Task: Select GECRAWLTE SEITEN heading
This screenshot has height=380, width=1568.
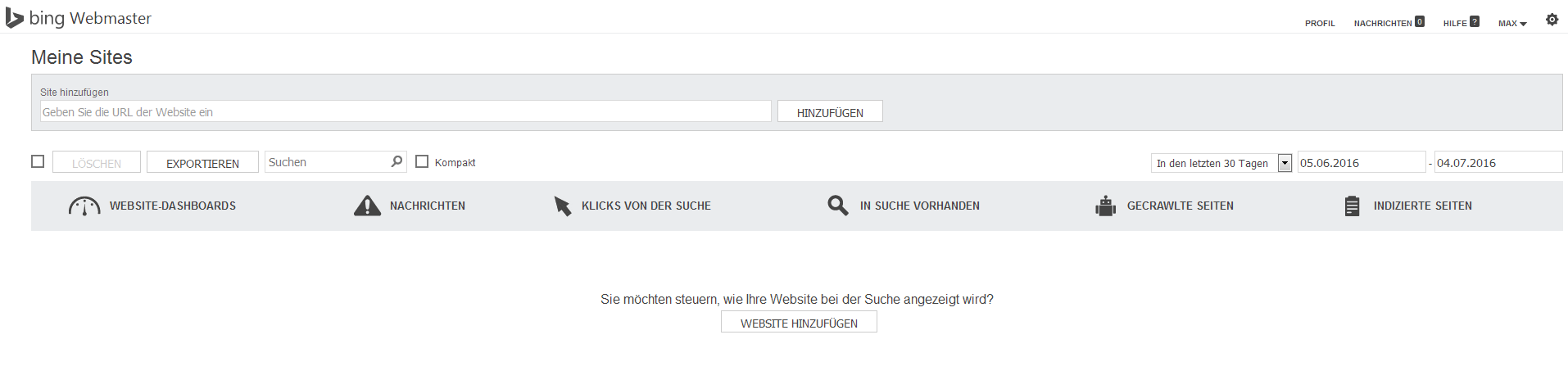Action: 1181,206
